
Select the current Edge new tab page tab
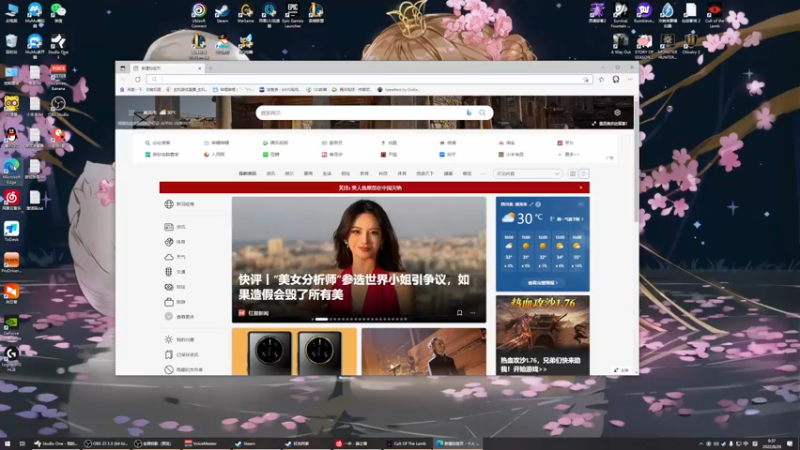167,68
